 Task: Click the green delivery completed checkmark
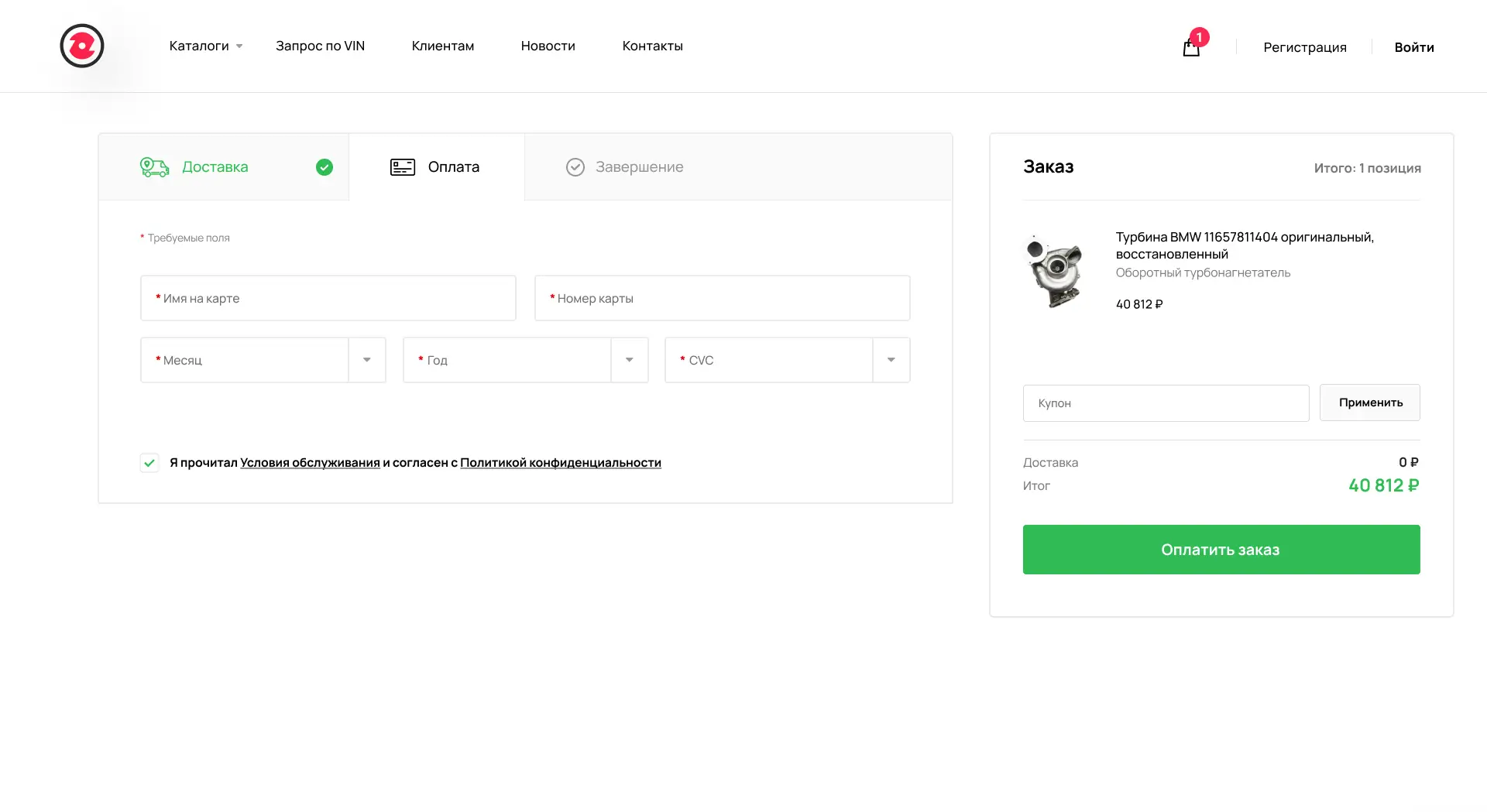click(x=325, y=167)
